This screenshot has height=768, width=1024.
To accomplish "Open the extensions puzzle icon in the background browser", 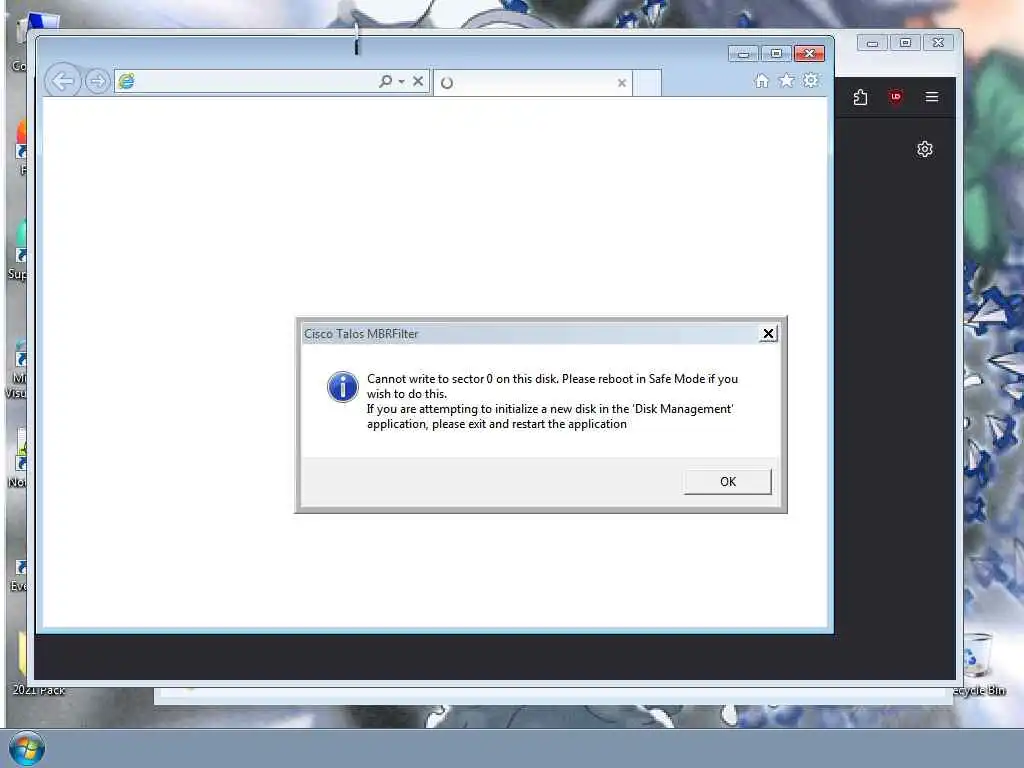I will (x=860, y=97).
